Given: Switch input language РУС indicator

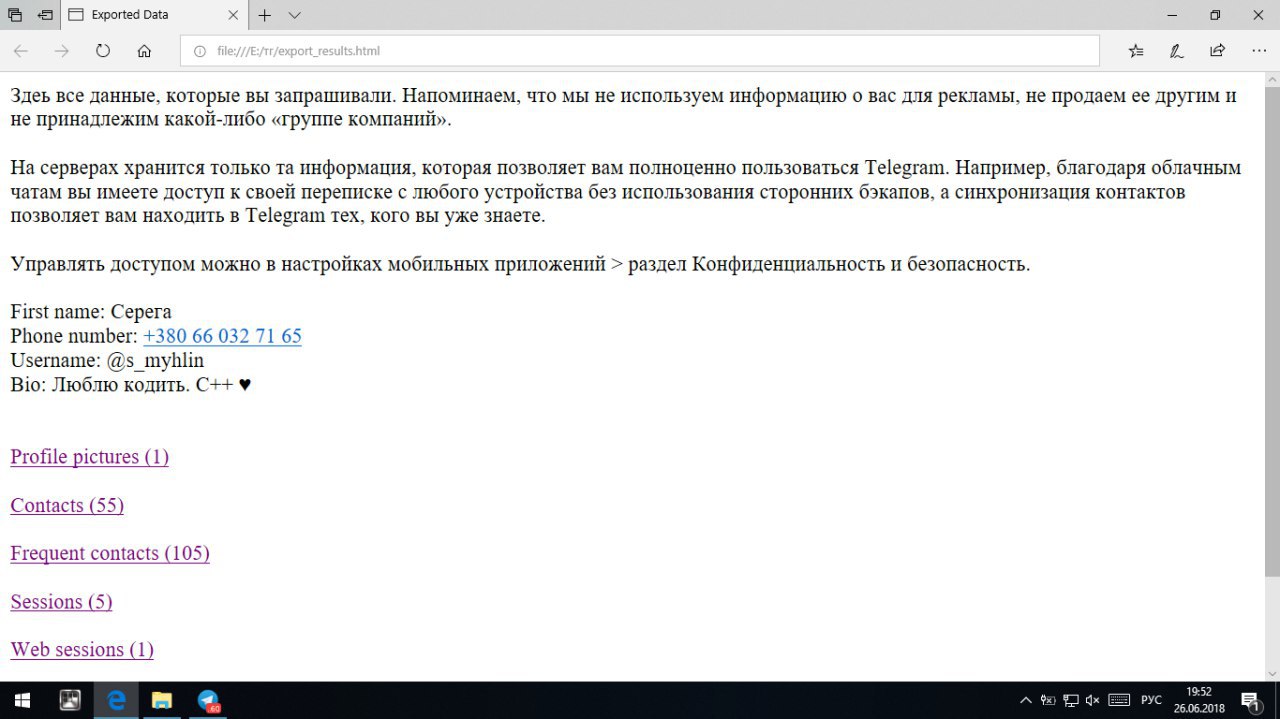Looking at the screenshot, I should coord(1152,700).
